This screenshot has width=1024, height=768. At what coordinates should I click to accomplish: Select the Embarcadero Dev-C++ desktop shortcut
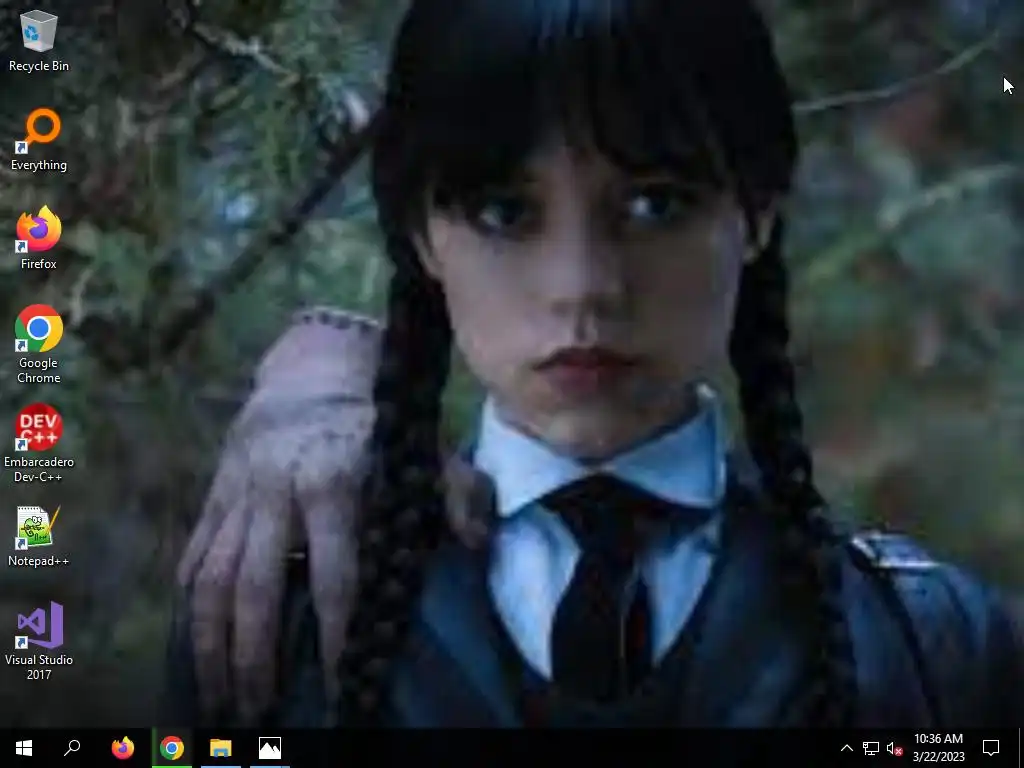pos(39,443)
